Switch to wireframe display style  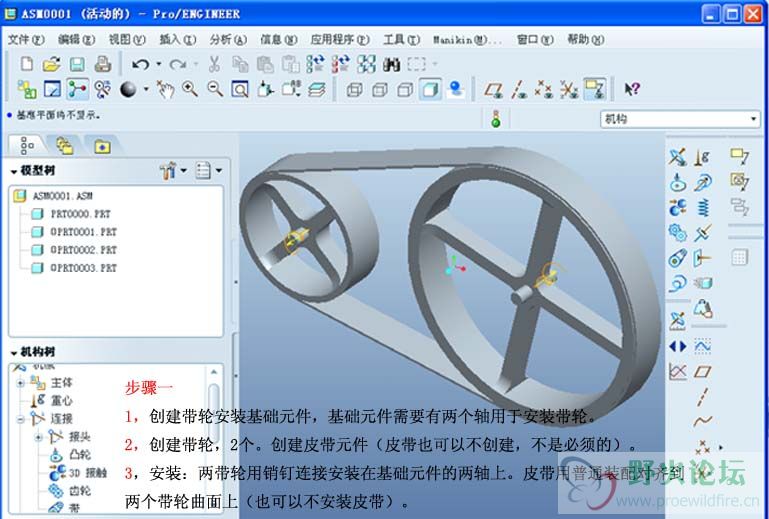(354, 90)
